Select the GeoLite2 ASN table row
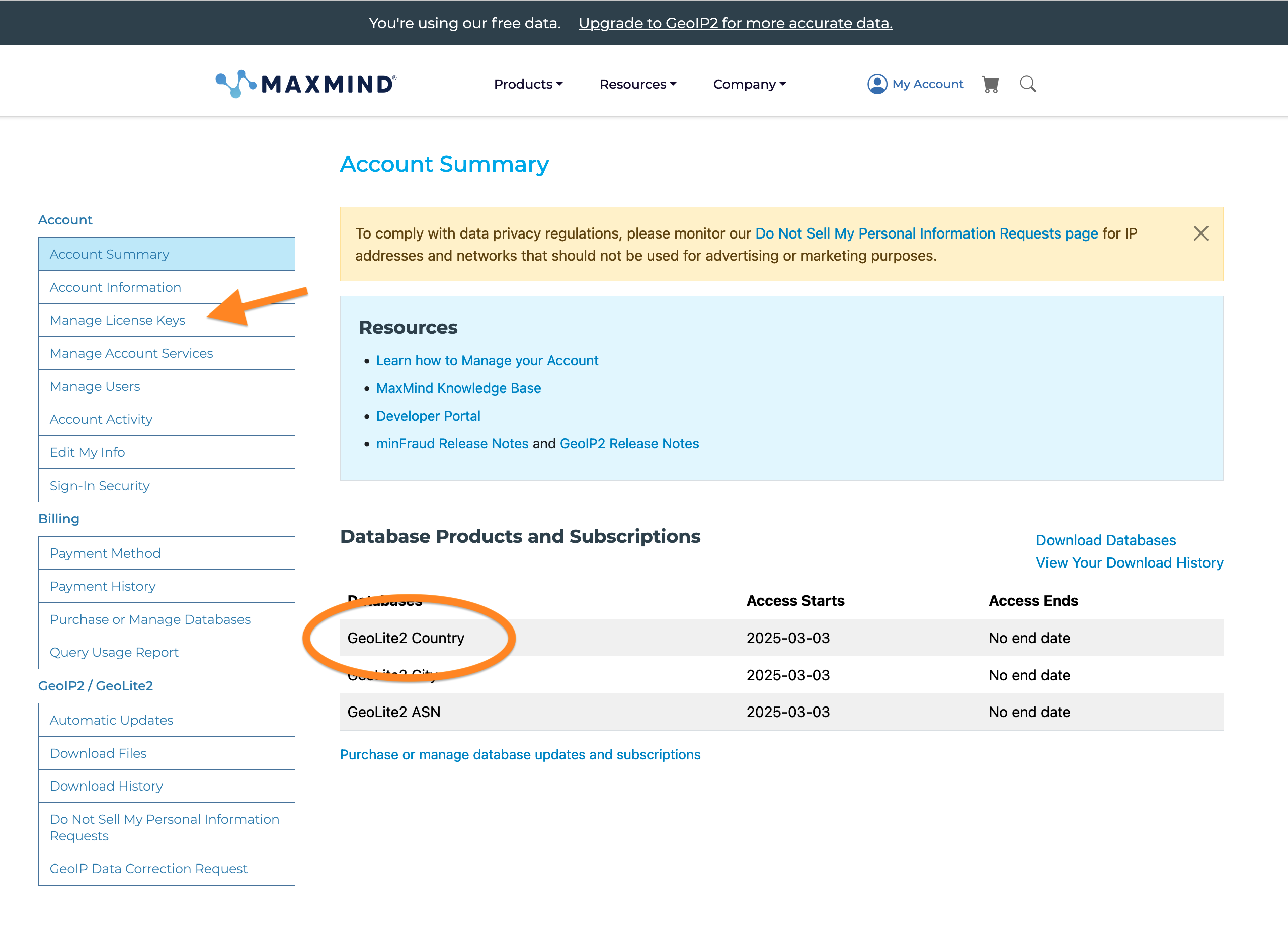 point(394,712)
